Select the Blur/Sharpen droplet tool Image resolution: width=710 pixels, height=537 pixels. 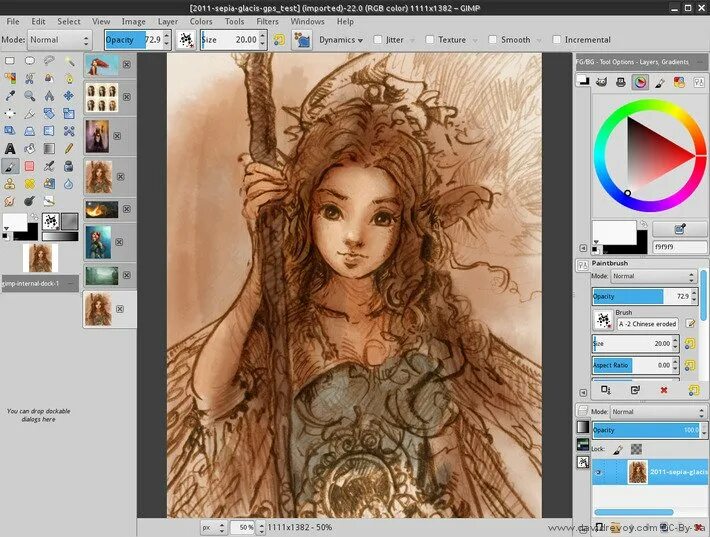point(69,184)
